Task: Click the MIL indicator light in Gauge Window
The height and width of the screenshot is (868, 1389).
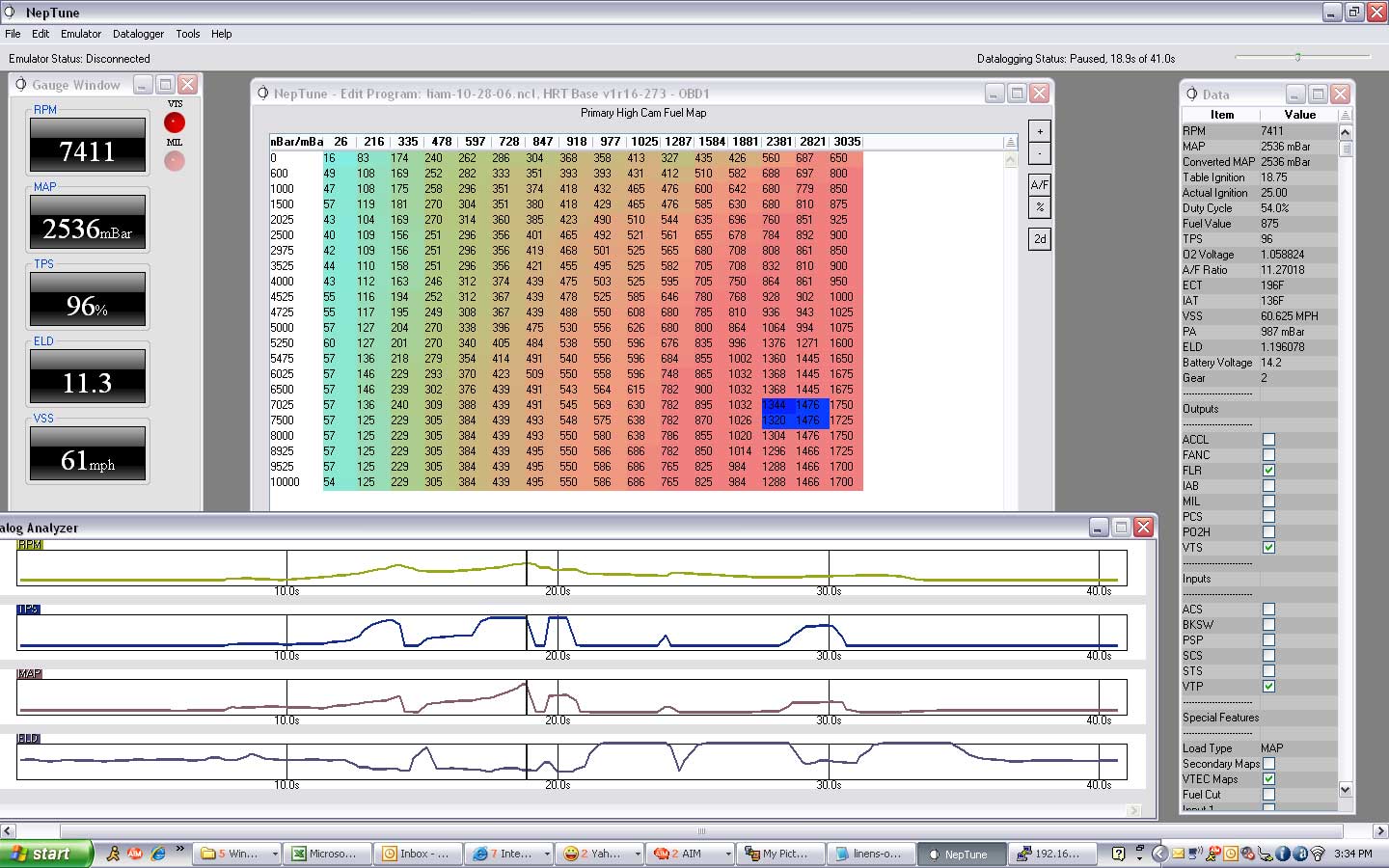Action: (x=175, y=161)
